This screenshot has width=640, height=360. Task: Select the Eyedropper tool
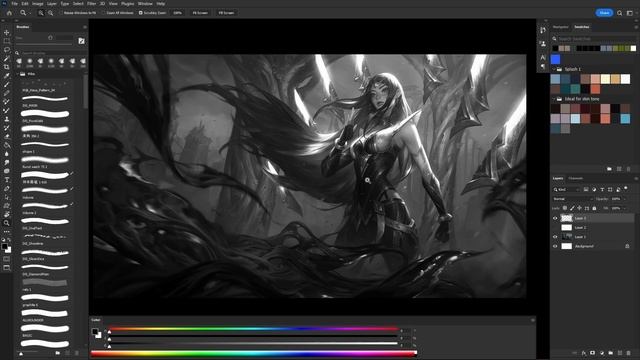click(7, 76)
